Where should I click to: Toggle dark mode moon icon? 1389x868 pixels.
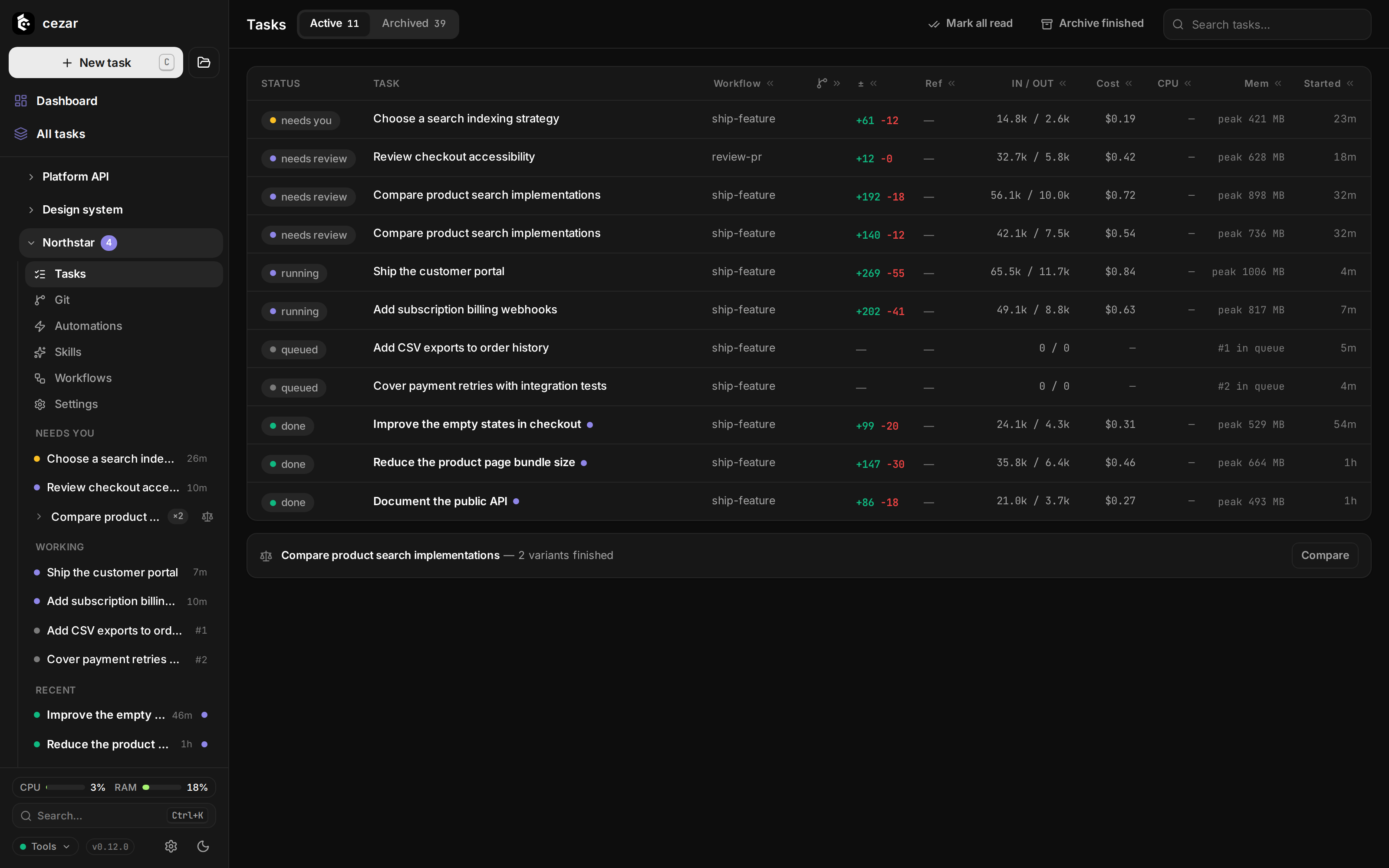[203, 846]
